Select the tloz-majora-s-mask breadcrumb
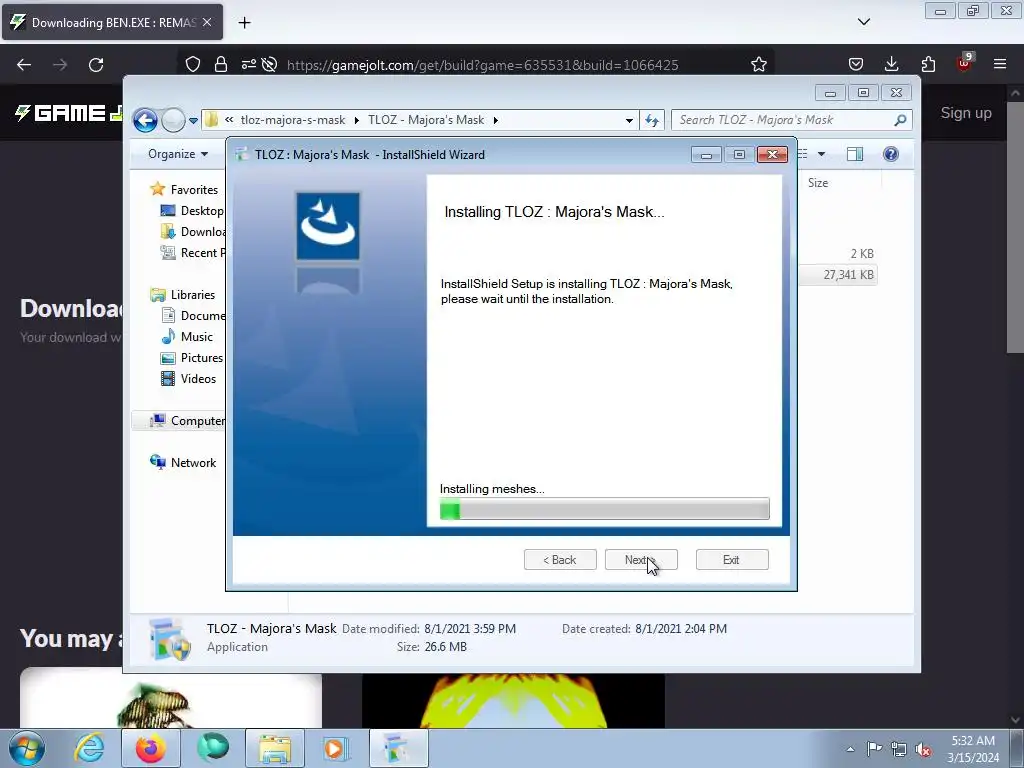This screenshot has height=768, width=1024. (x=293, y=120)
